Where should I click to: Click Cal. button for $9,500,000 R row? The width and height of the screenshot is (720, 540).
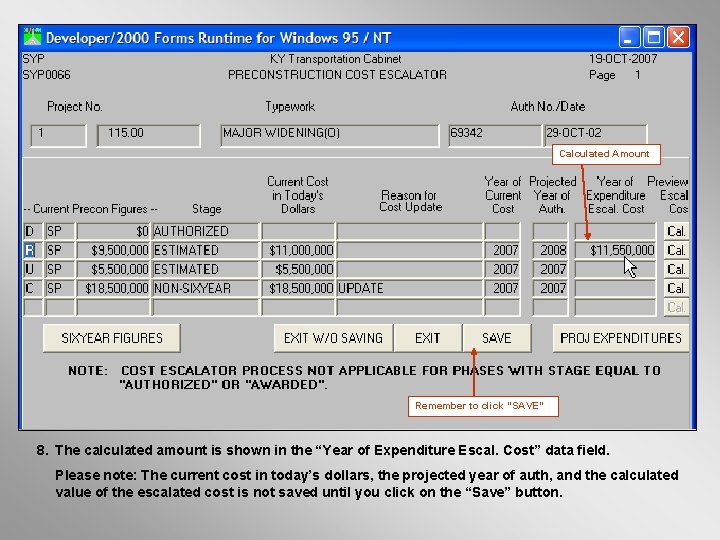pyautogui.click(x=676, y=251)
